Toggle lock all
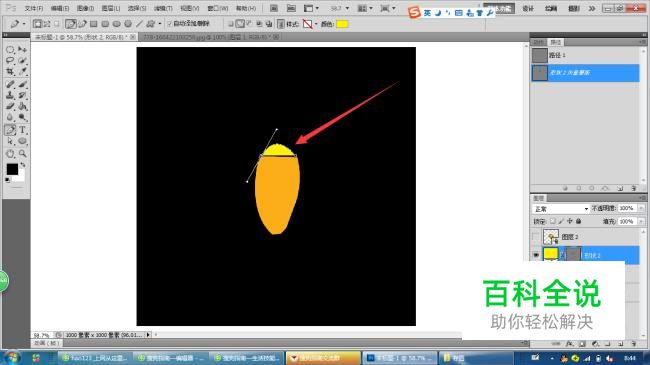This screenshot has width=650, height=365. click(579, 221)
